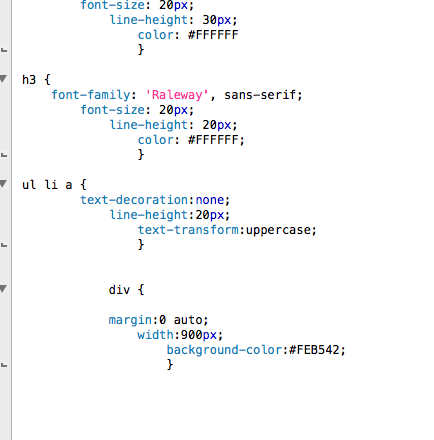
Task: Click 'text-decoration:none;' line
Action: (155, 200)
